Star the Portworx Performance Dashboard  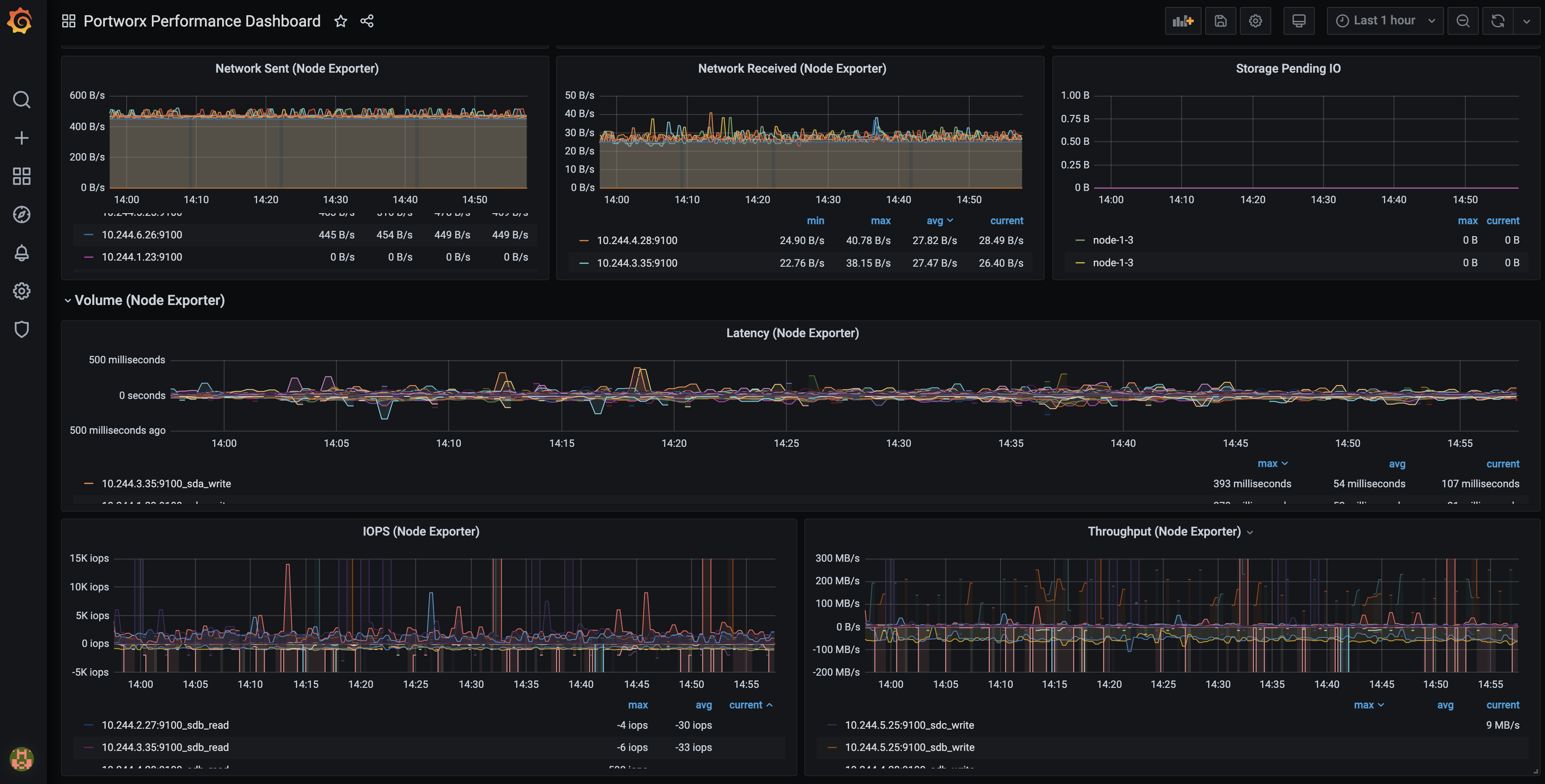point(341,21)
